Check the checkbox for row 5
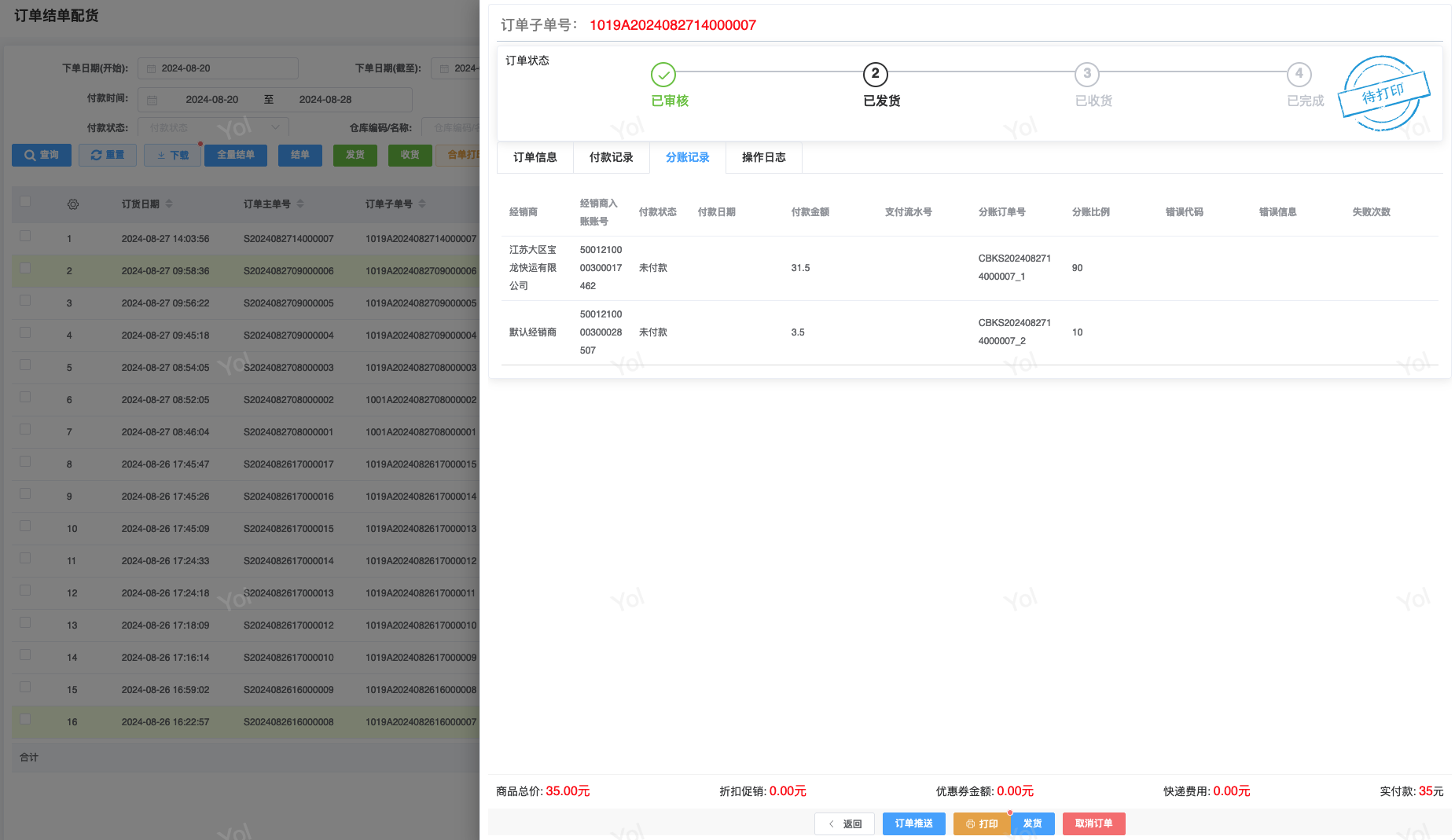 tap(25, 365)
